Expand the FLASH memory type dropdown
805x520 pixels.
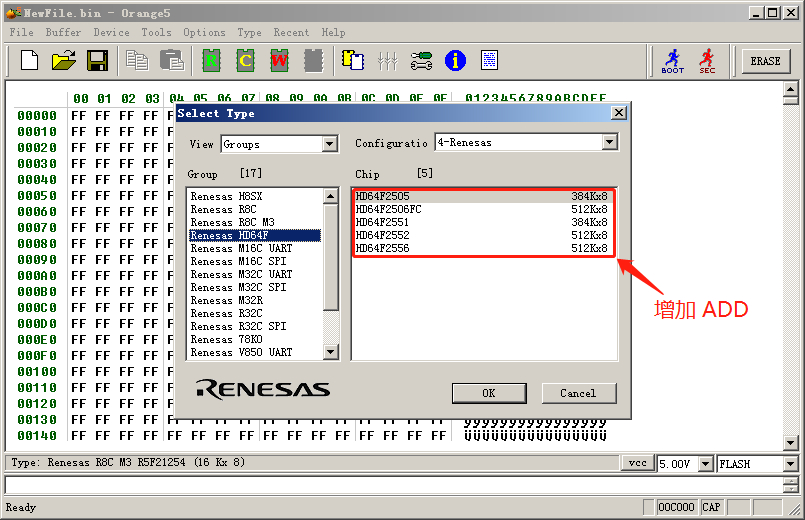click(x=790, y=464)
